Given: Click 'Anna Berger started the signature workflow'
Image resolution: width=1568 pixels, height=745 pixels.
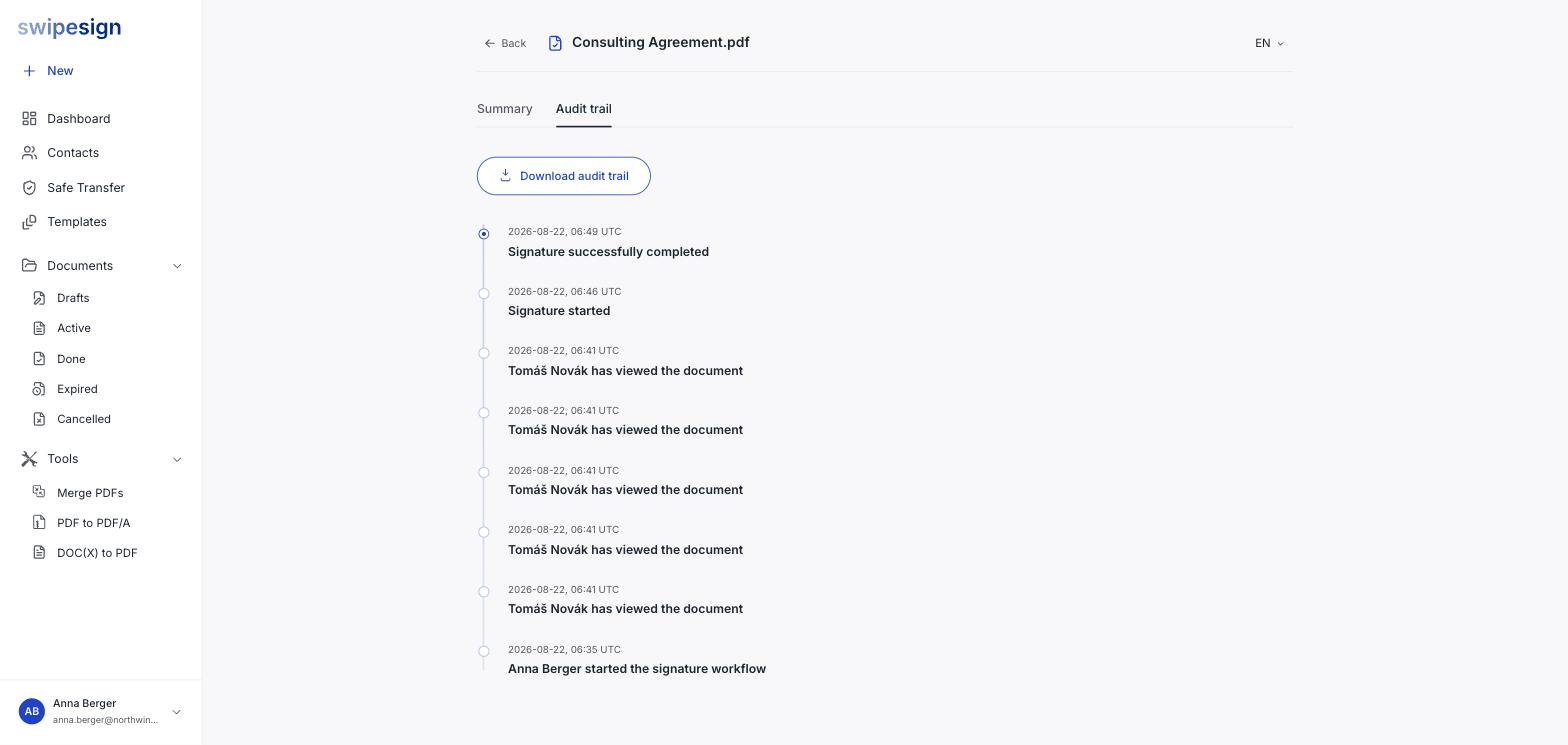Looking at the screenshot, I should [x=637, y=669].
